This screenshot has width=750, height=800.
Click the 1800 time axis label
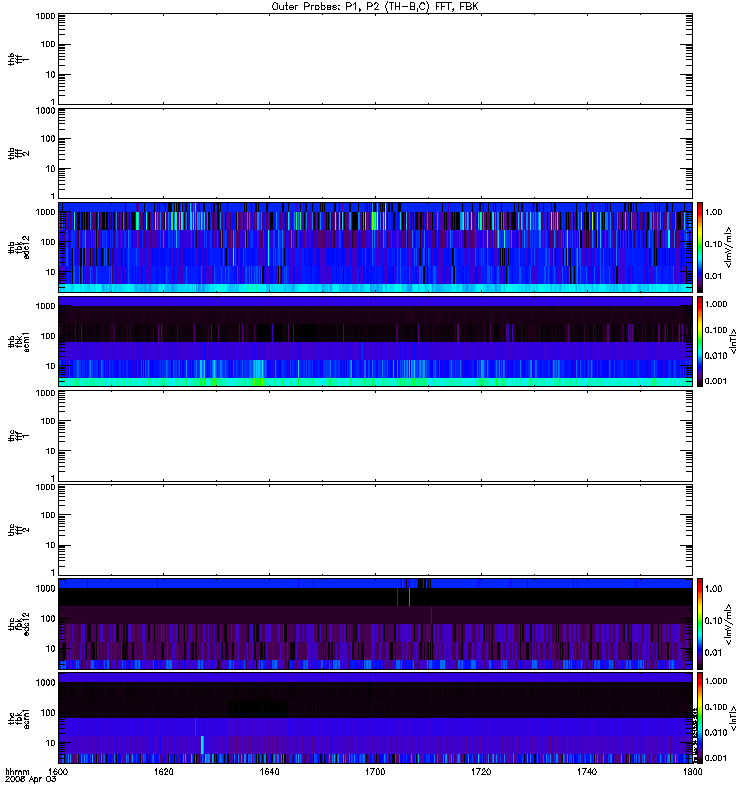point(692,771)
